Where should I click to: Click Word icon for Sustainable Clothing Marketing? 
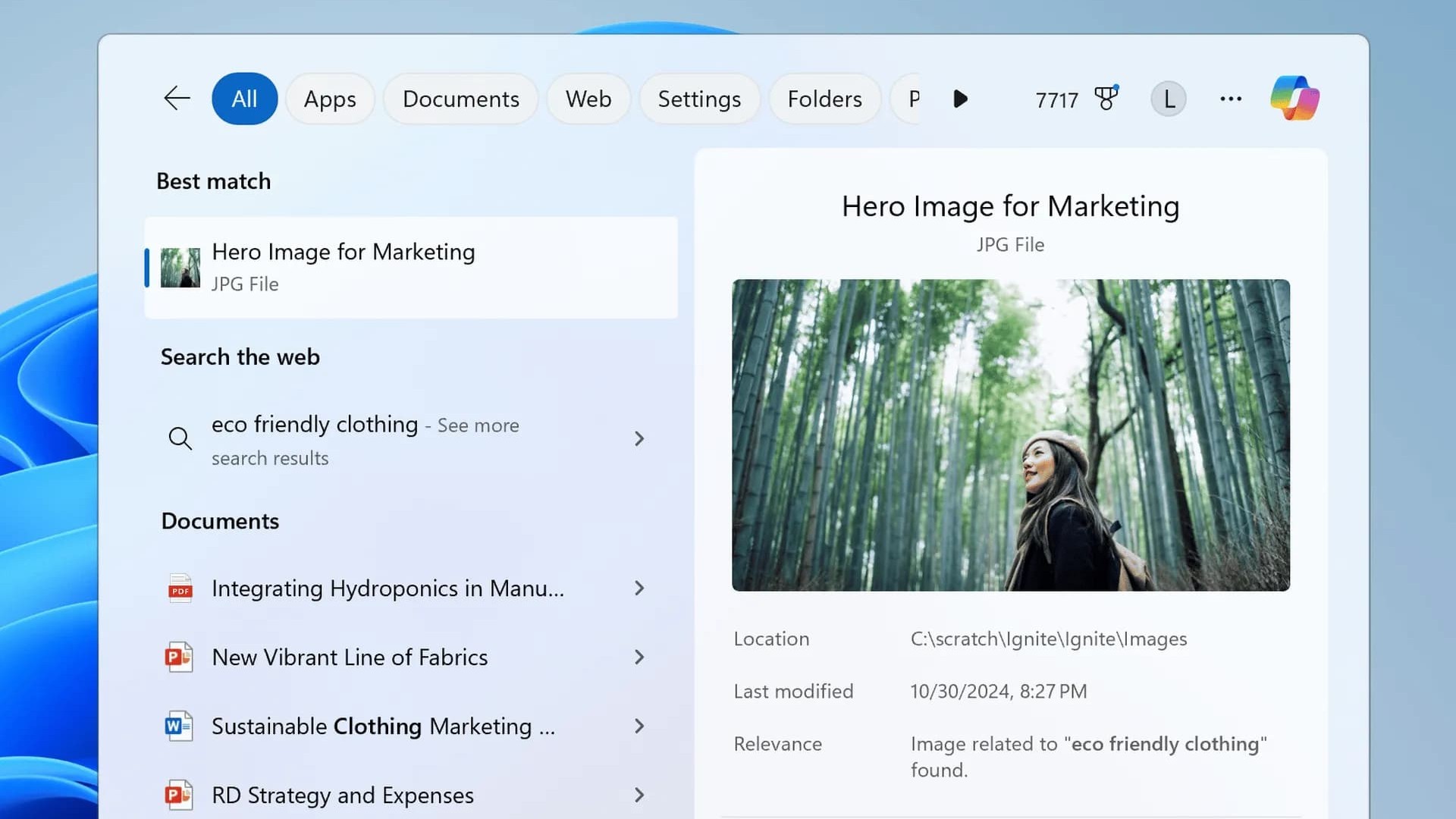[x=179, y=726]
